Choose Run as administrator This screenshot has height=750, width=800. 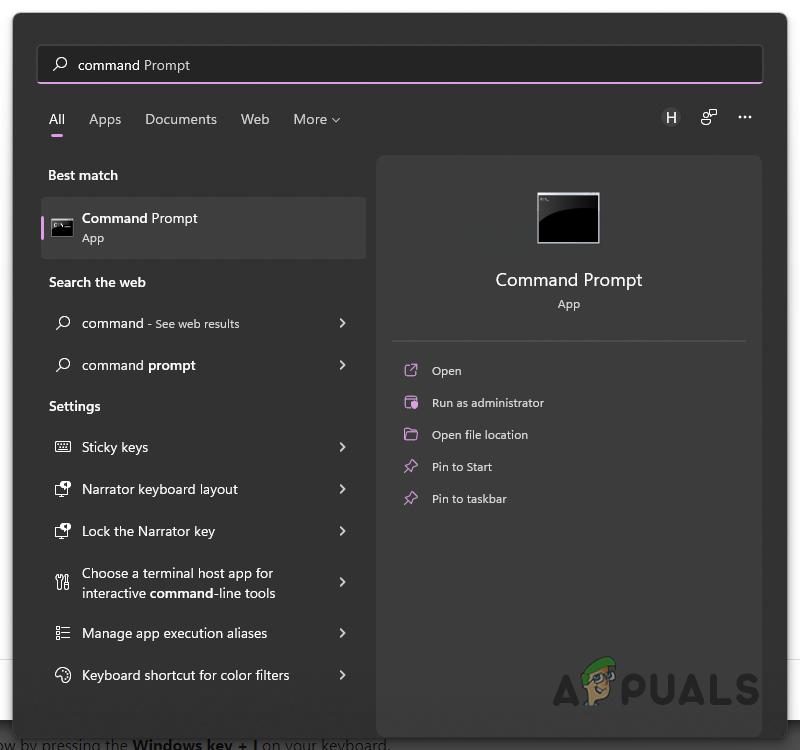[488, 403]
